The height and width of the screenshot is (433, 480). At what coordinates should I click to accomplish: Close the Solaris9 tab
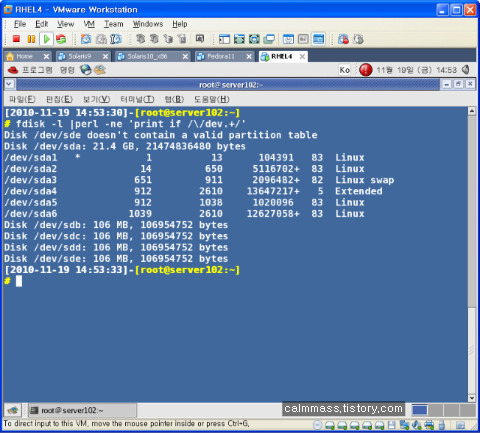(x=105, y=57)
